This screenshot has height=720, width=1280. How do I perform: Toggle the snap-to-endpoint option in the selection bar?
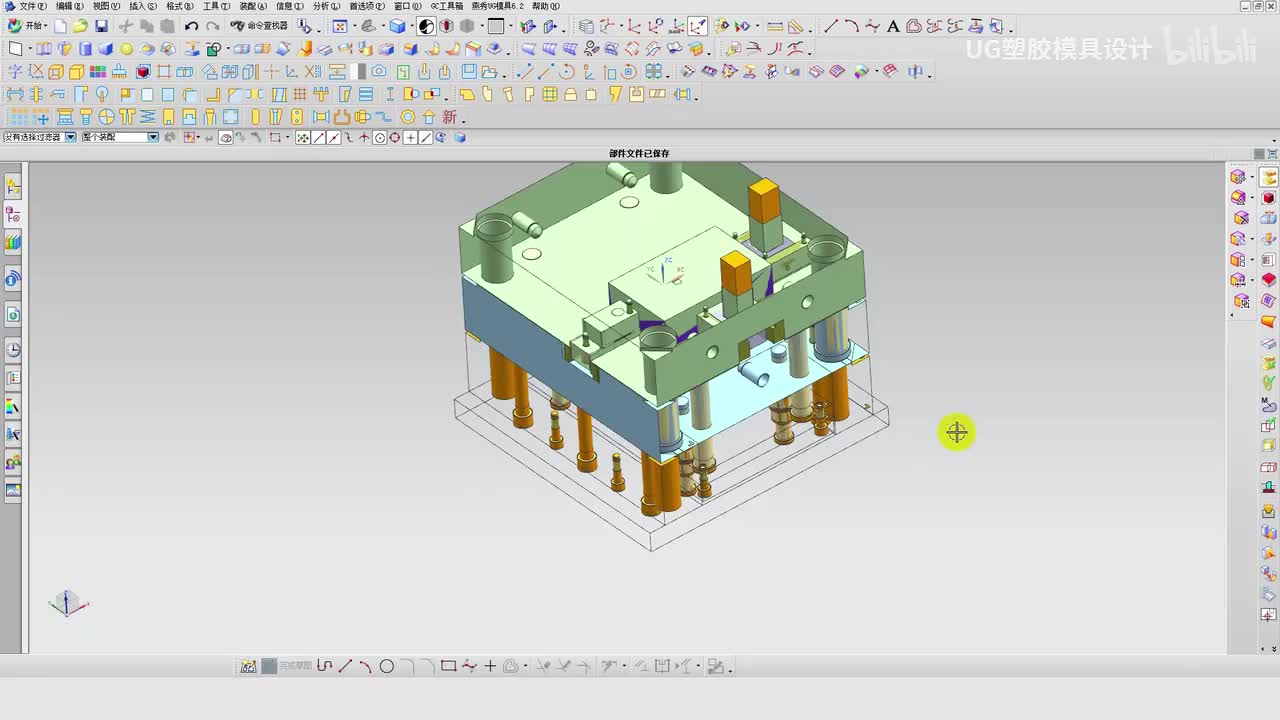[x=319, y=138]
